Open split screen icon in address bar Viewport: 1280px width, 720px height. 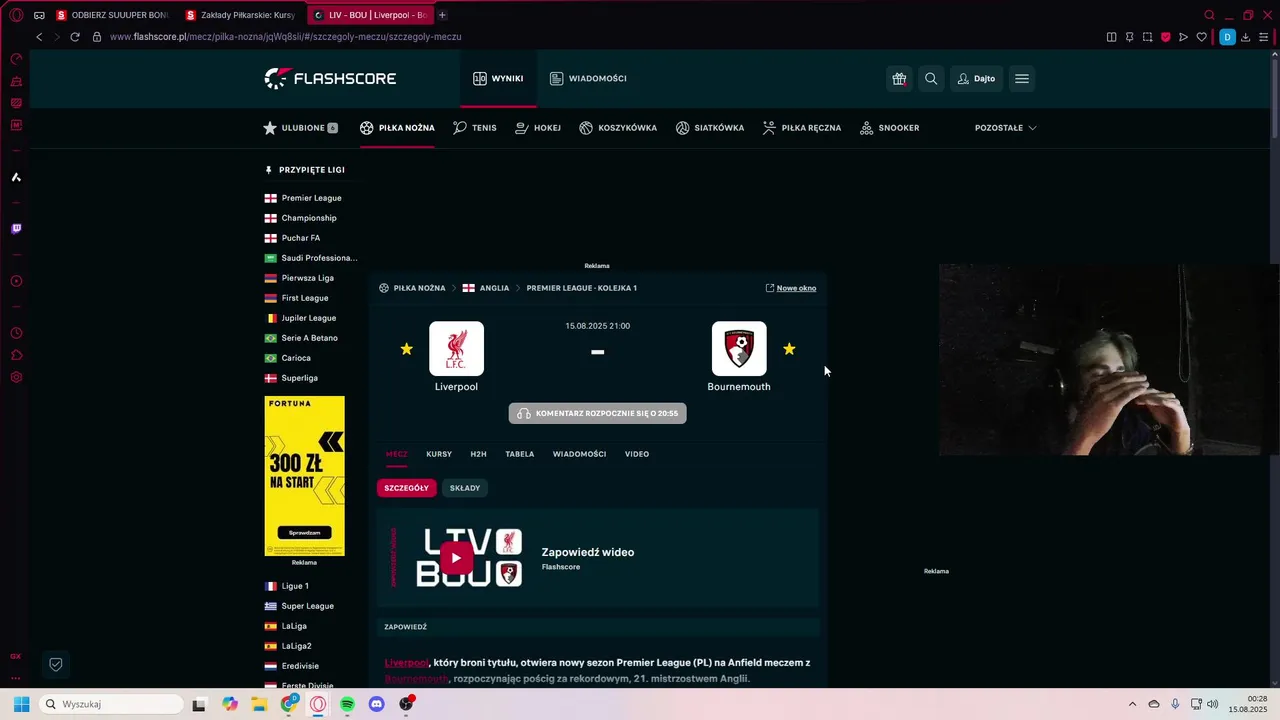click(1111, 37)
